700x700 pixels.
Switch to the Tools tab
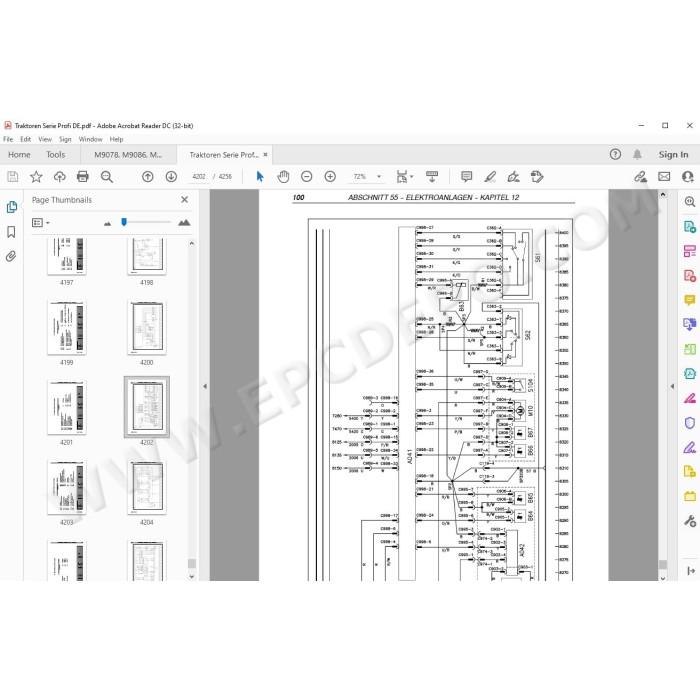(x=56, y=155)
